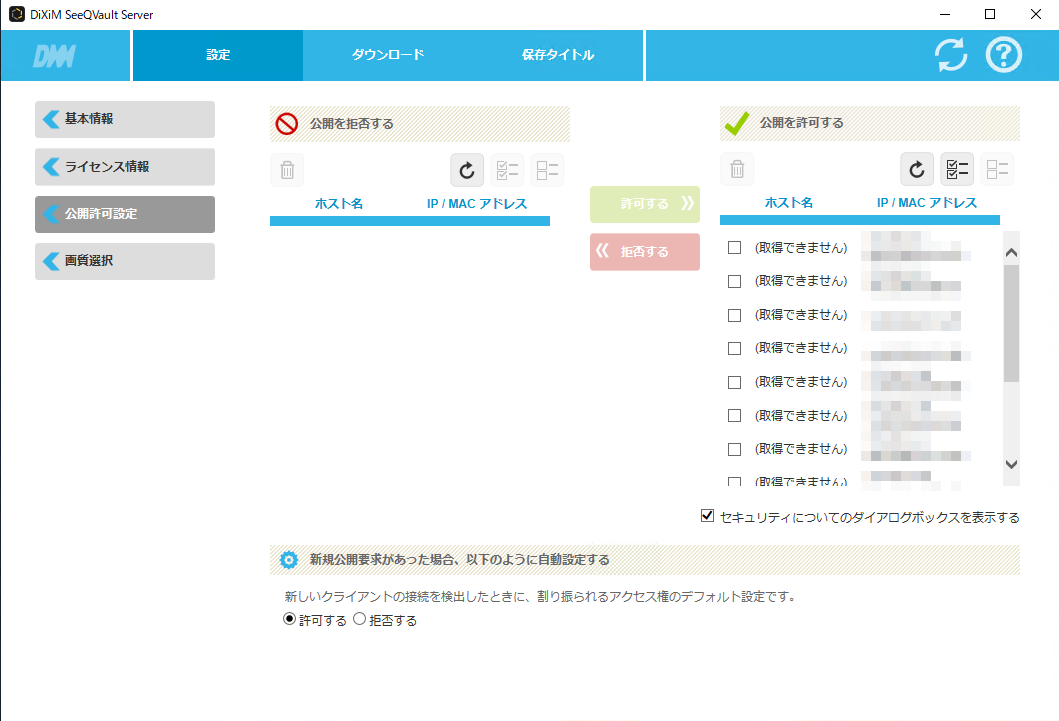This screenshot has height=721, width=1059.
Task: Select the 拒否する radio button
Action: point(360,620)
